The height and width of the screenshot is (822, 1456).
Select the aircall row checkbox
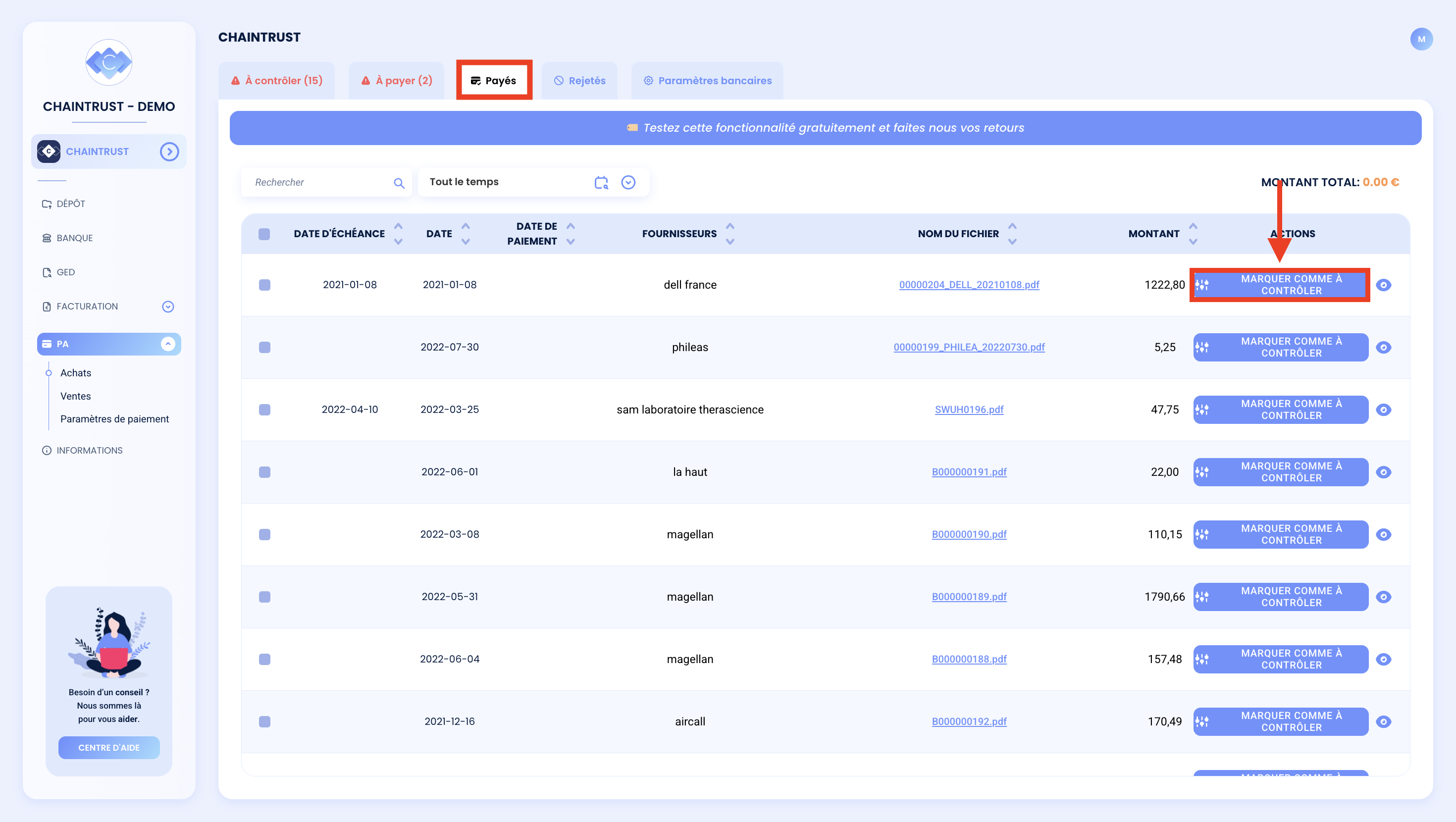tap(264, 721)
